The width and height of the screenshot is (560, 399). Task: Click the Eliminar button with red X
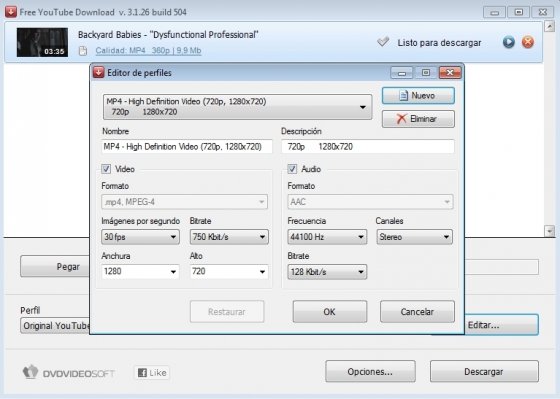[418, 119]
